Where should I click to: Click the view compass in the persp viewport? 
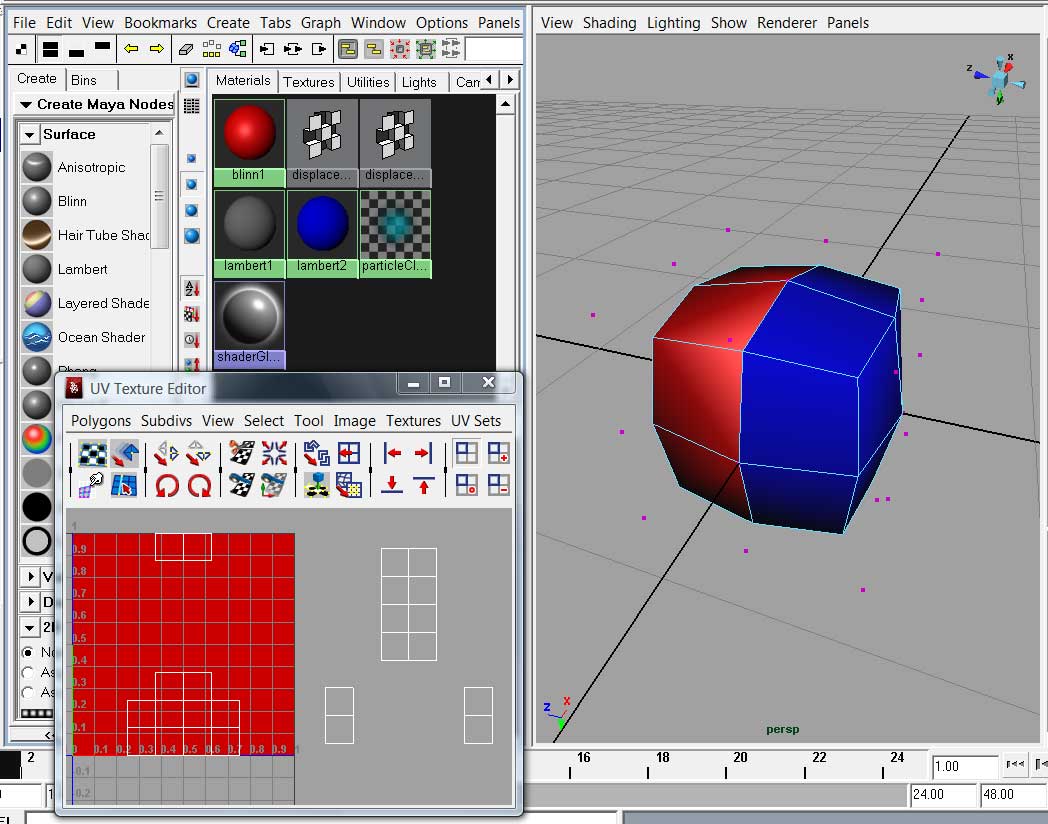pos(997,80)
